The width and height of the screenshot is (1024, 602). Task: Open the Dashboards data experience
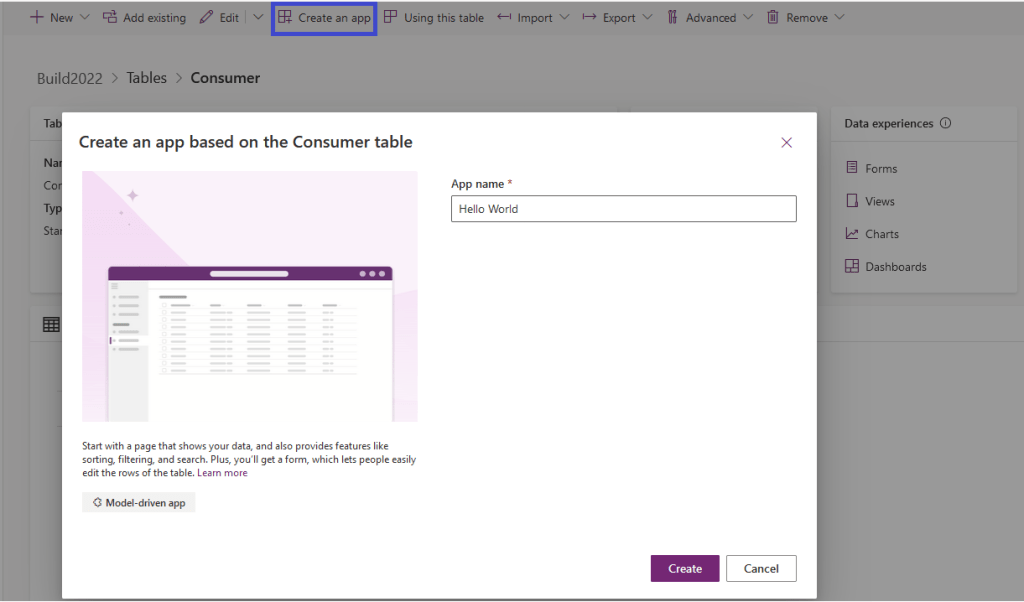point(895,267)
